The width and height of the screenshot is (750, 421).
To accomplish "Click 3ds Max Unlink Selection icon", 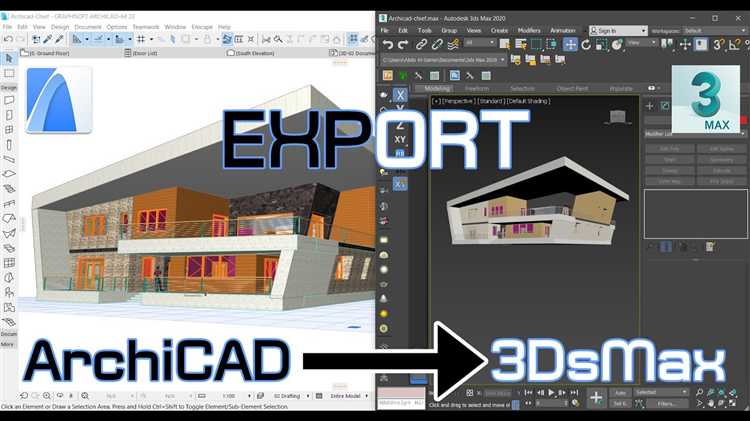I will [437, 45].
